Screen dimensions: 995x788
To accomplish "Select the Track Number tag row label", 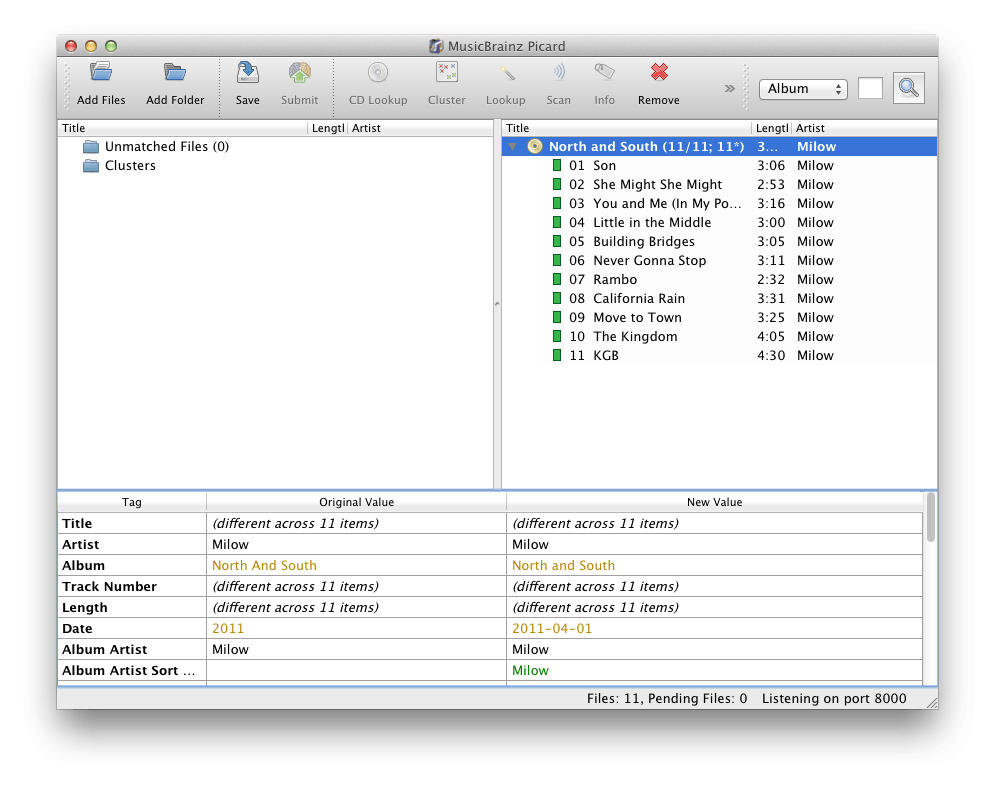I will [x=109, y=587].
